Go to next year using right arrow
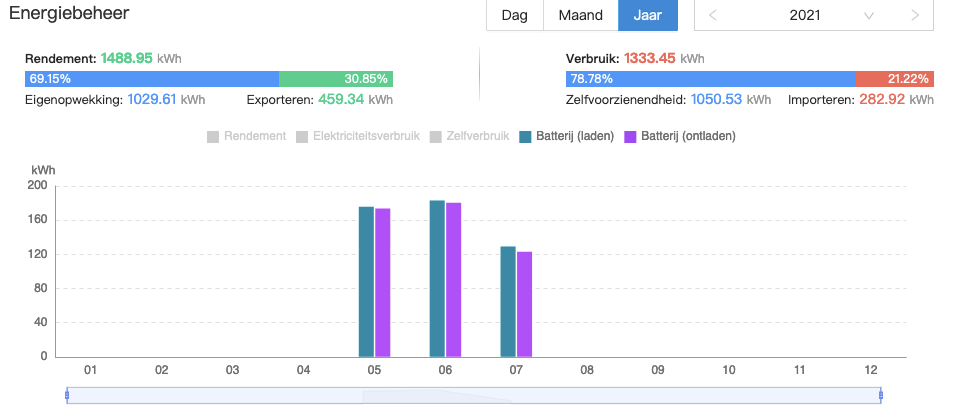 coord(915,16)
